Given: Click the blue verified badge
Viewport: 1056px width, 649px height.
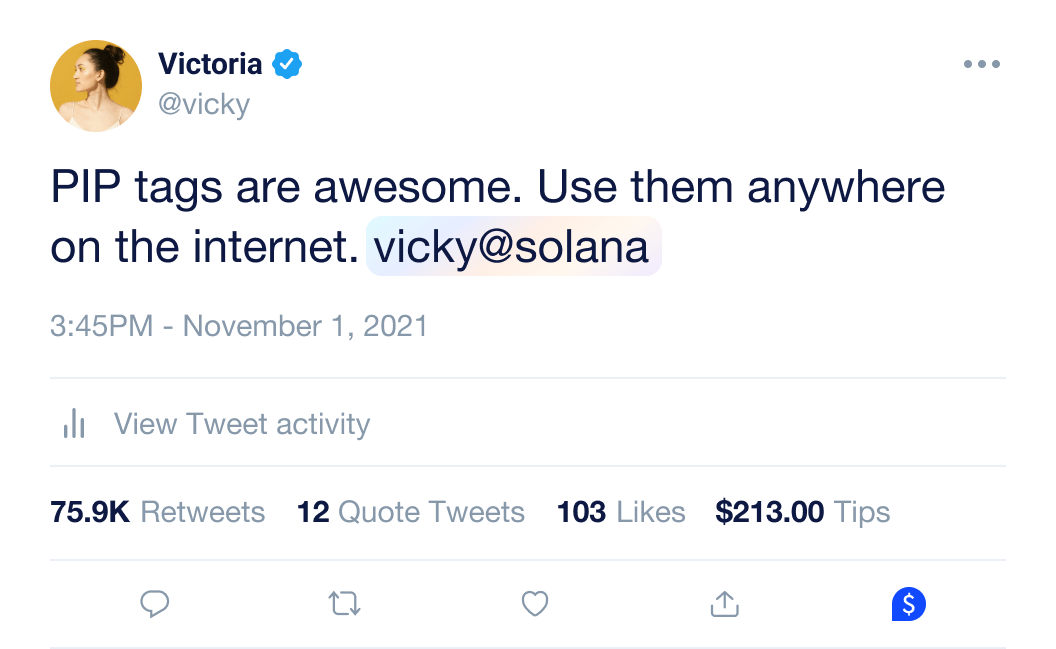Looking at the screenshot, I should 287,65.
